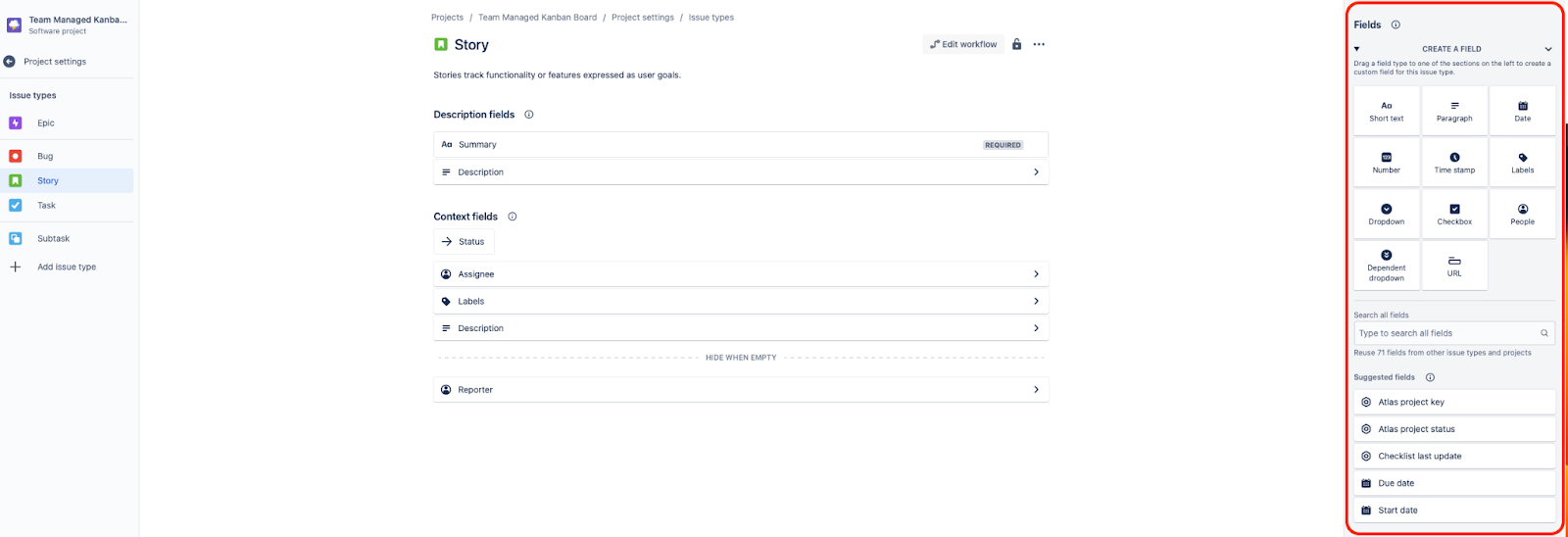Viewport: 1568px width, 537px height.
Task: Click the Story title heading text
Action: (471, 45)
